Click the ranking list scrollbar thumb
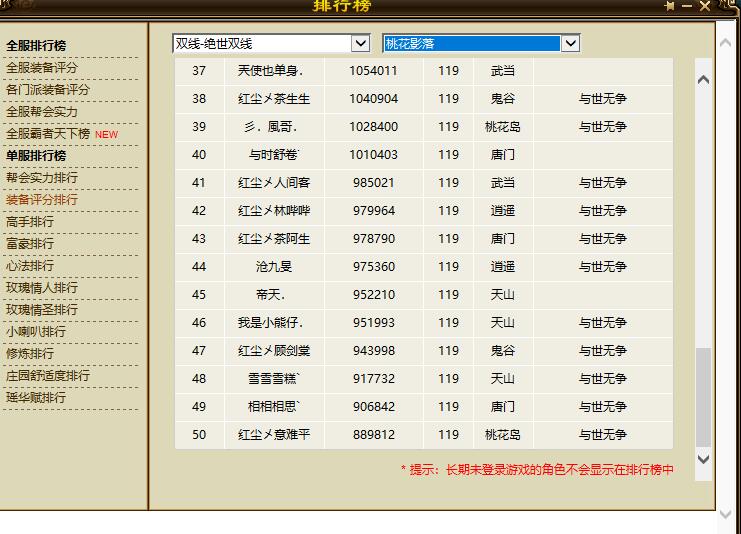 [x=703, y=397]
